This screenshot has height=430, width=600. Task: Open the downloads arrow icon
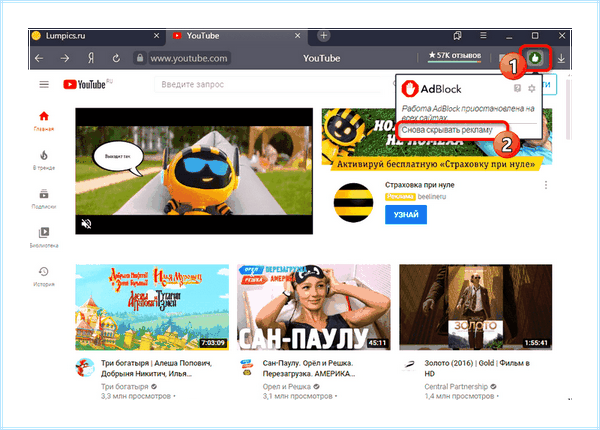pos(561,59)
